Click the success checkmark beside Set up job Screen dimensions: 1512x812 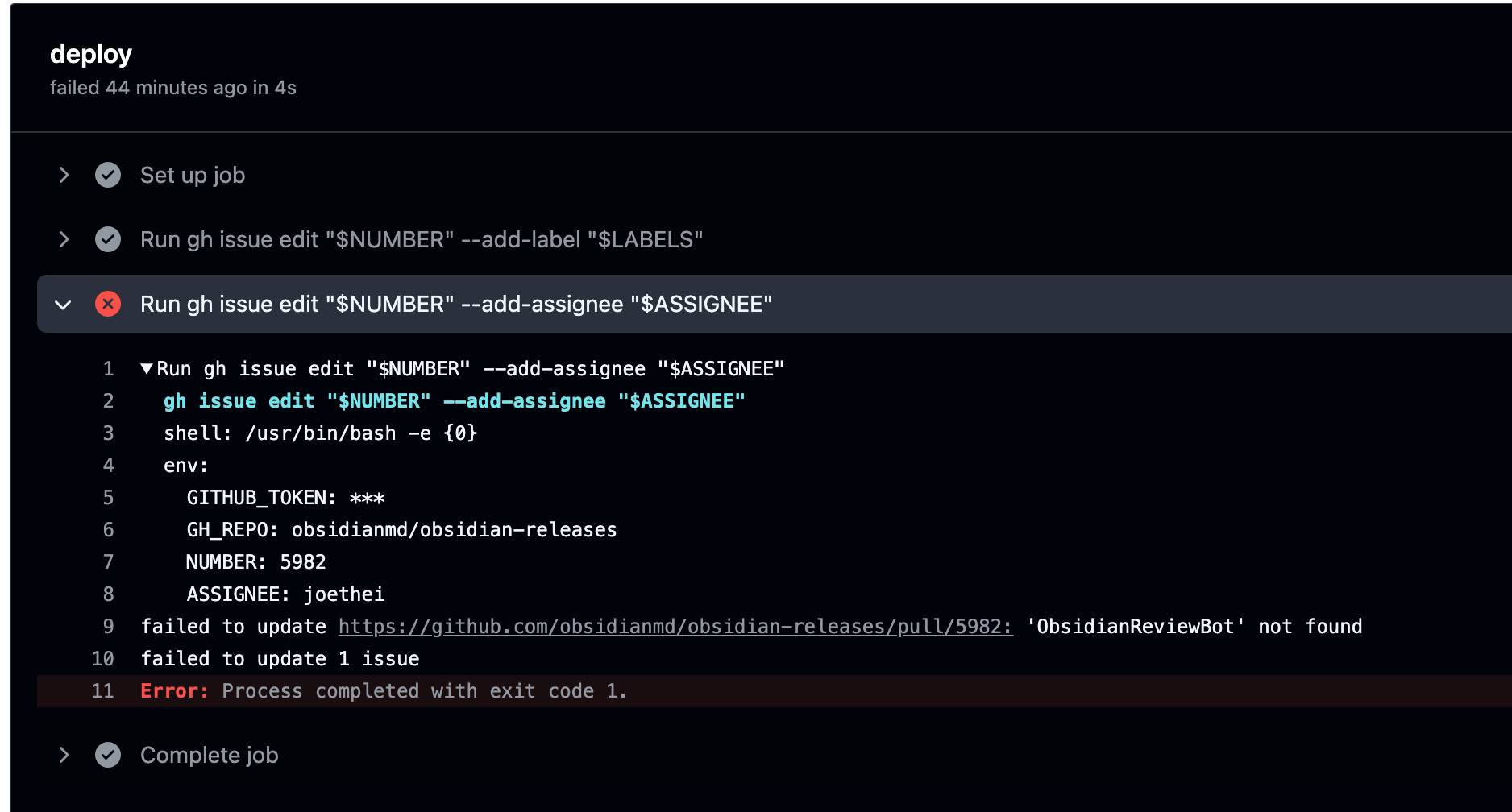(x=108, y=175)
